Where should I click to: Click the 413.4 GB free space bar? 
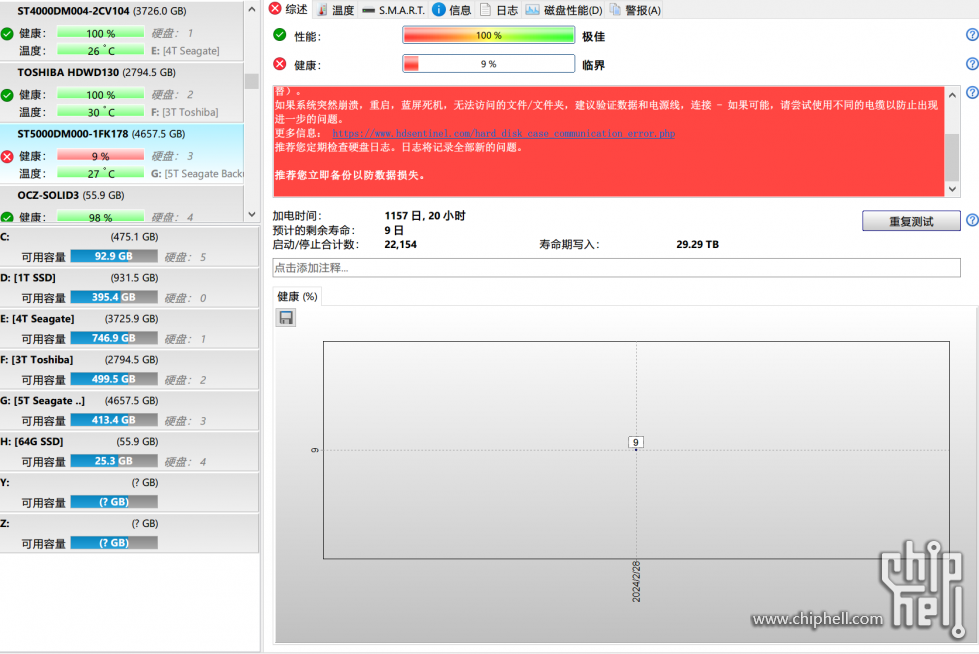114,420
